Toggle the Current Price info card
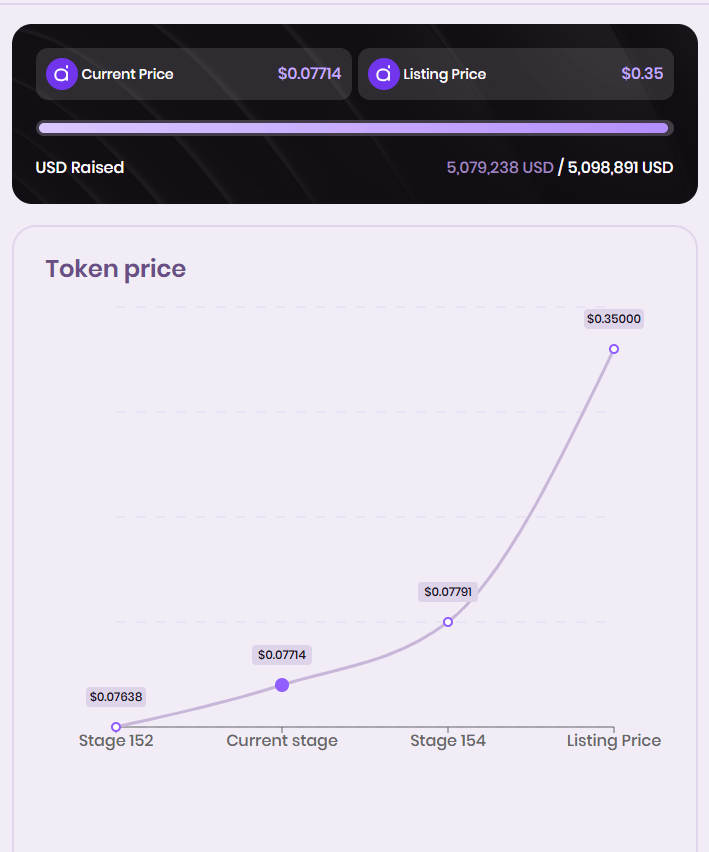 (194, 73)
